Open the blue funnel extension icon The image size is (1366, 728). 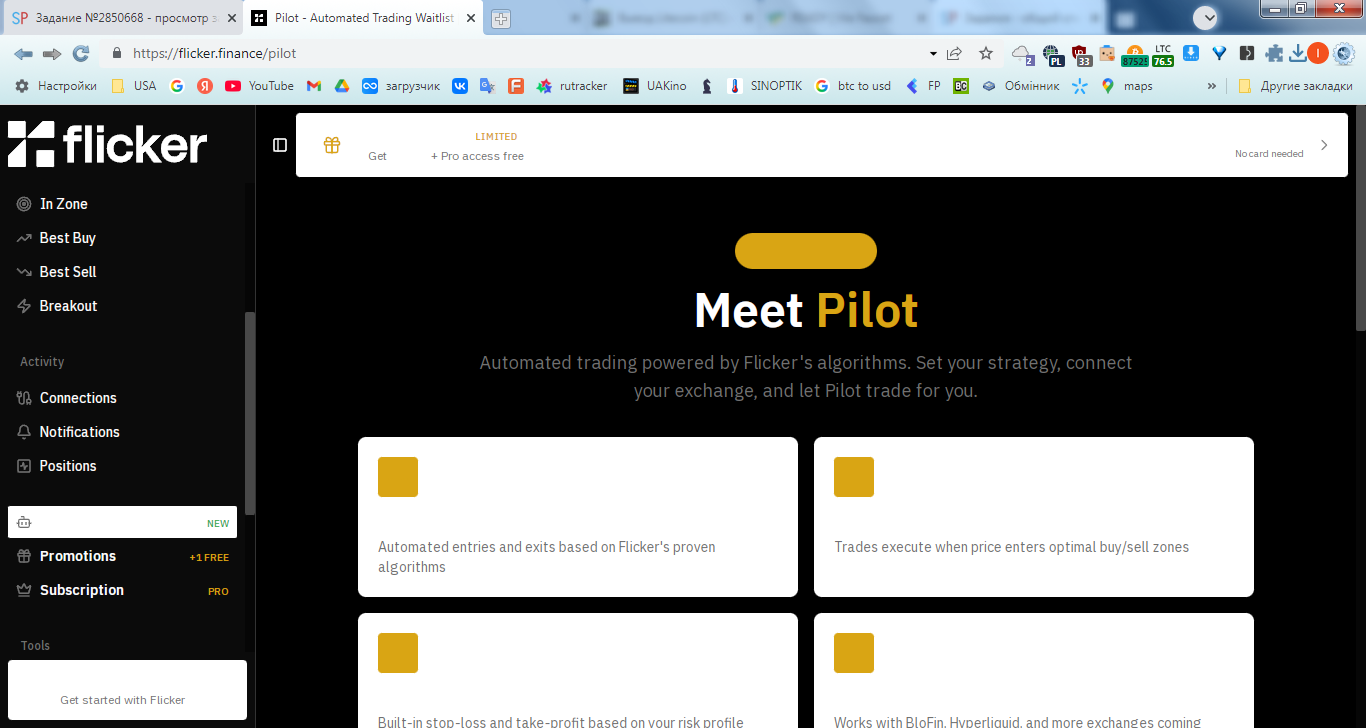pyautogui.click(x=1219, y=53)
